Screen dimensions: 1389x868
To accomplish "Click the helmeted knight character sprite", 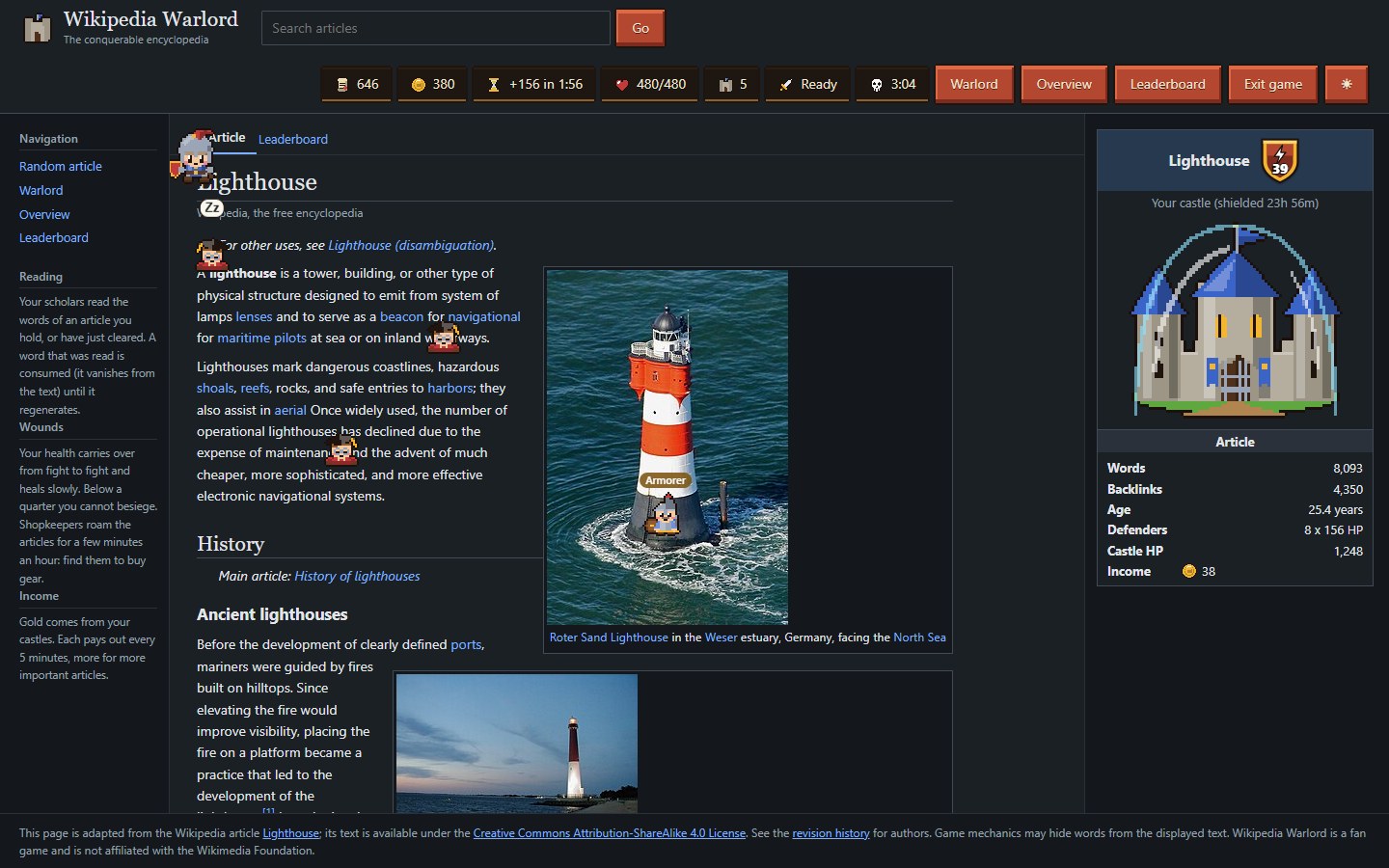I will pos(194,156).
